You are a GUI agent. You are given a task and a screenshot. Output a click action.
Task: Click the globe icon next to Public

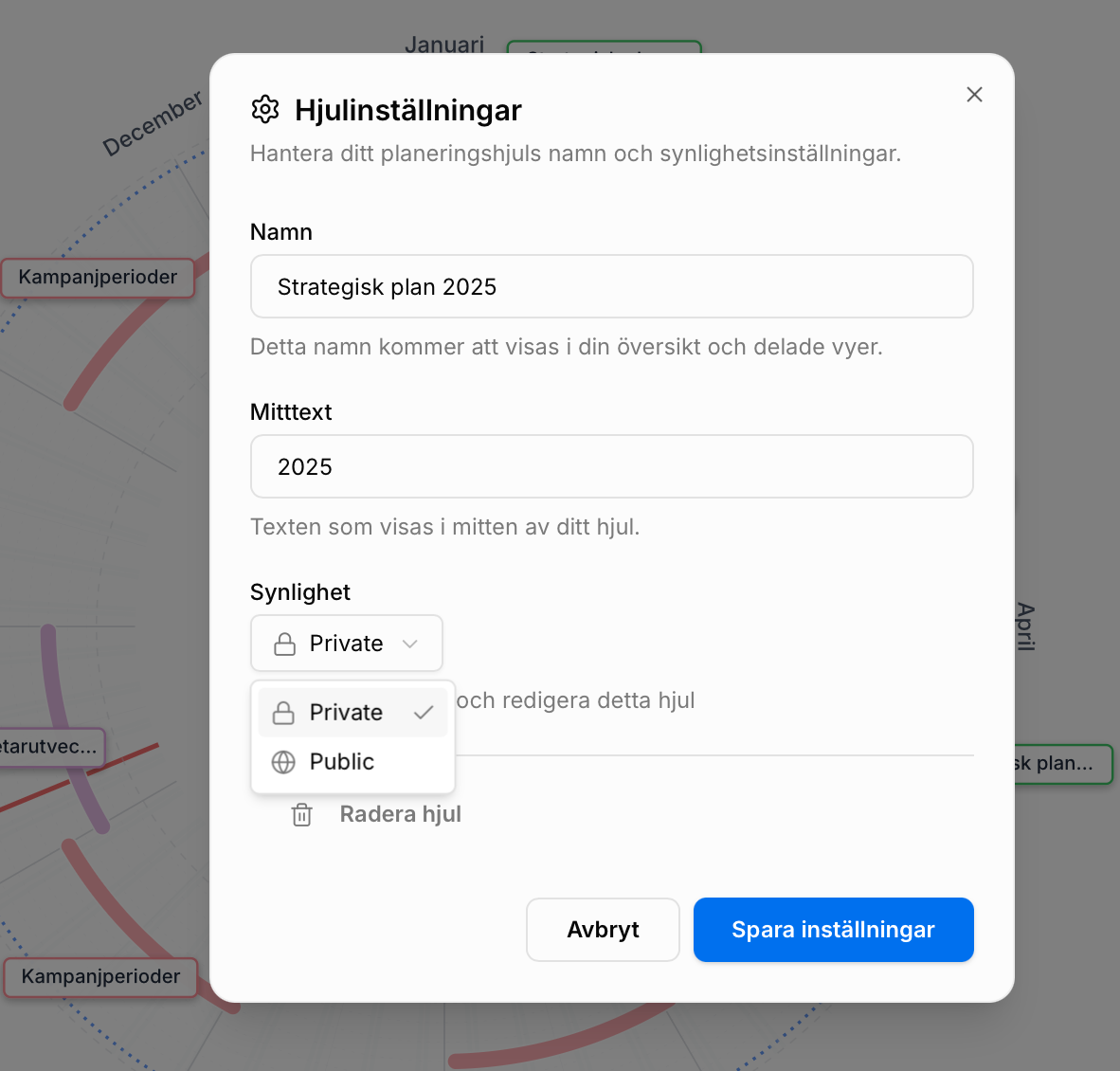click(x=283, y=762)
